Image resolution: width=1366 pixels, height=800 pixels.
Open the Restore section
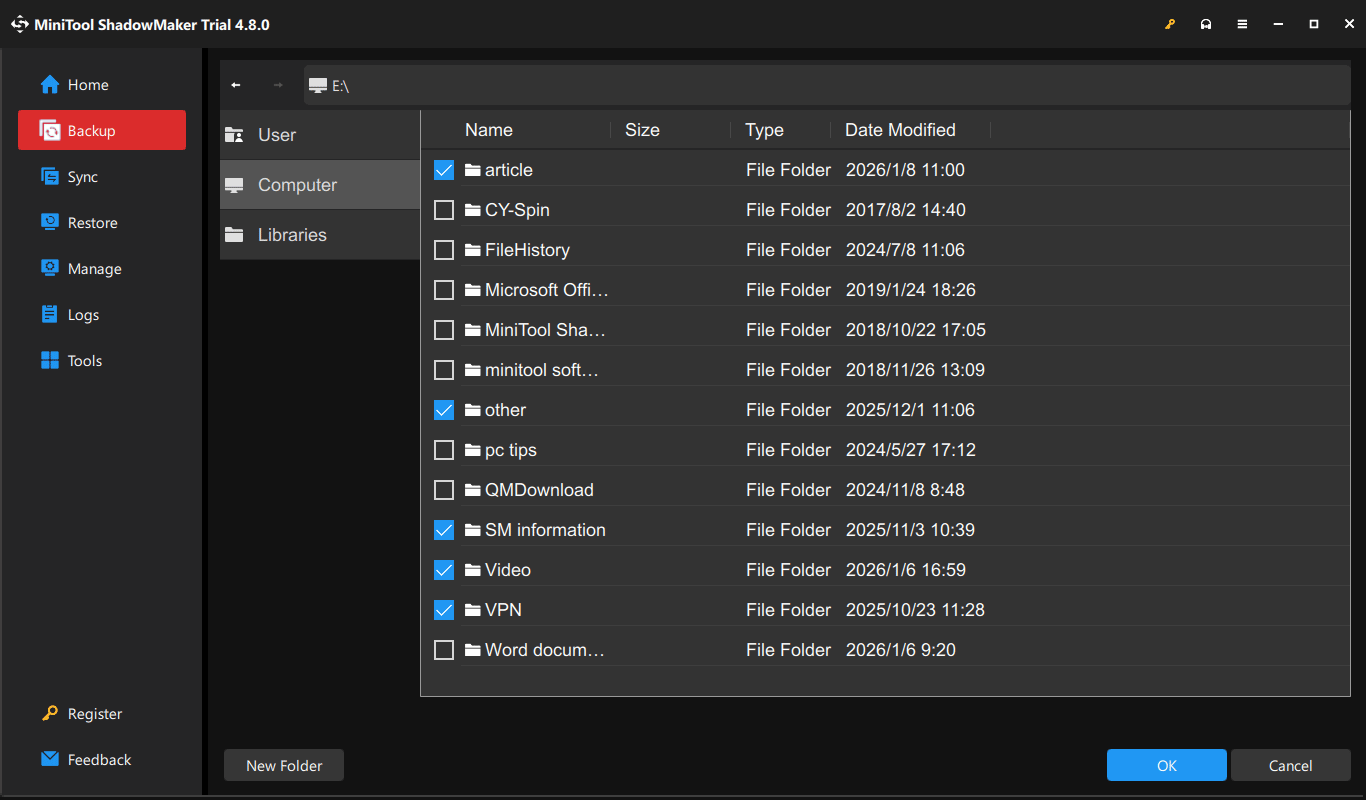(x=92, y=222)
